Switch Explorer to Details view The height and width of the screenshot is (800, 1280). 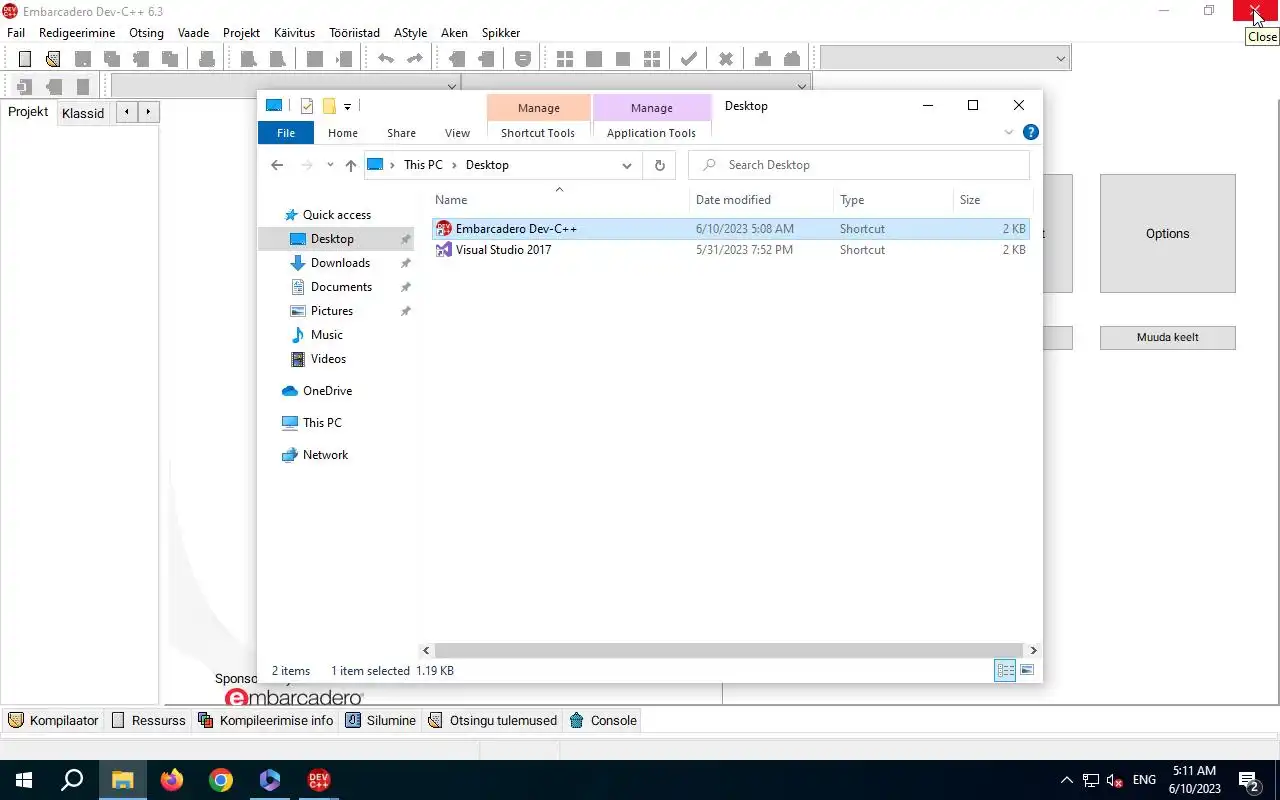(x=1005, y=671)
